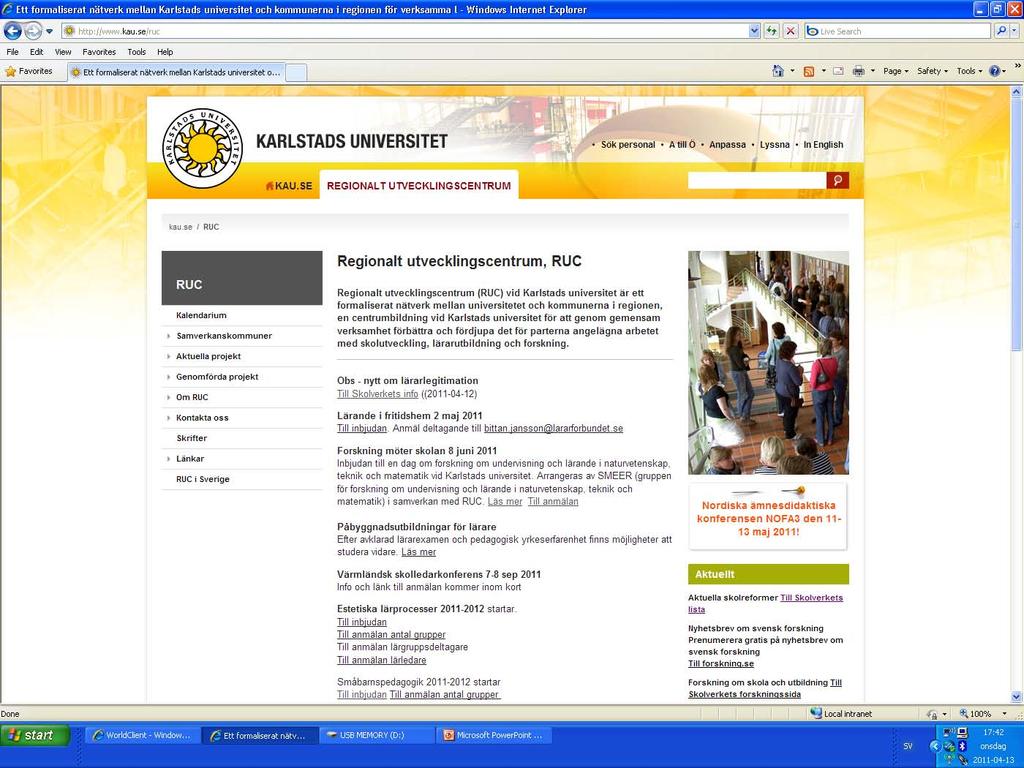
Task: Click the Read Mail envelope icon
Action: click(x=839, y=71)
